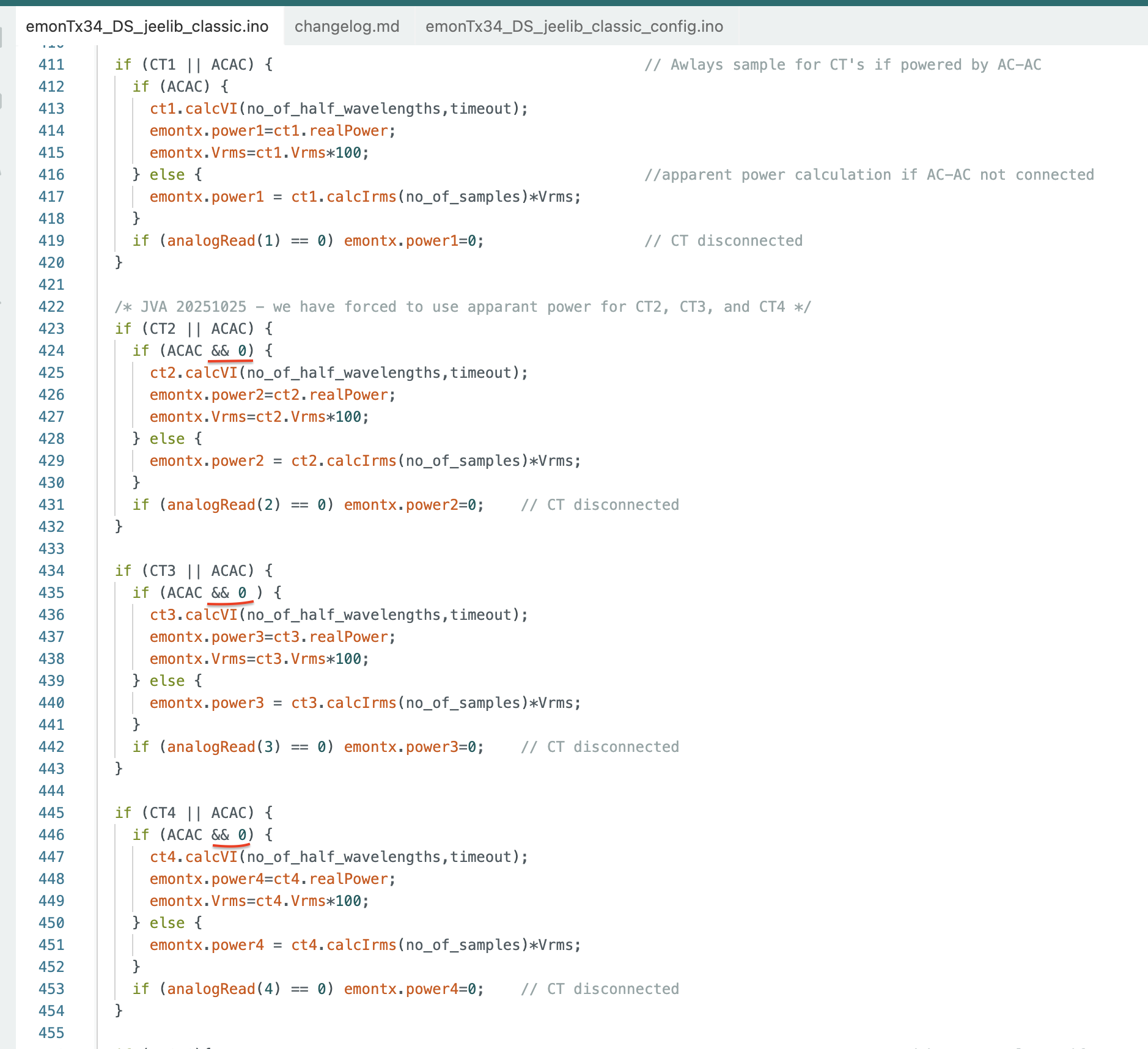Image resolution: width=1148 pixels, height=1049 pixels.
Task: Place cursor on calcVI in line 413
Action: point(211,109)
